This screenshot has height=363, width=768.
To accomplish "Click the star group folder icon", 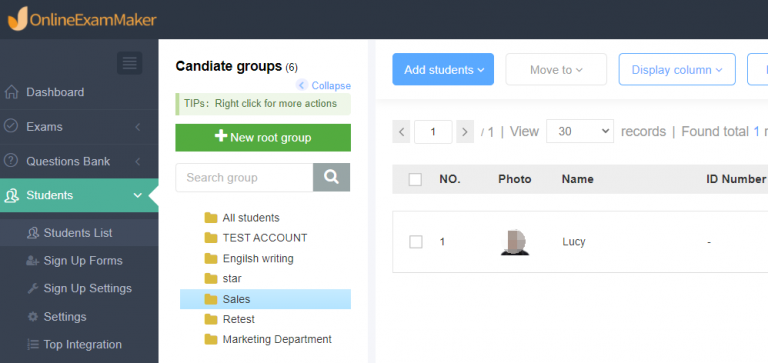I will [211, 278].
